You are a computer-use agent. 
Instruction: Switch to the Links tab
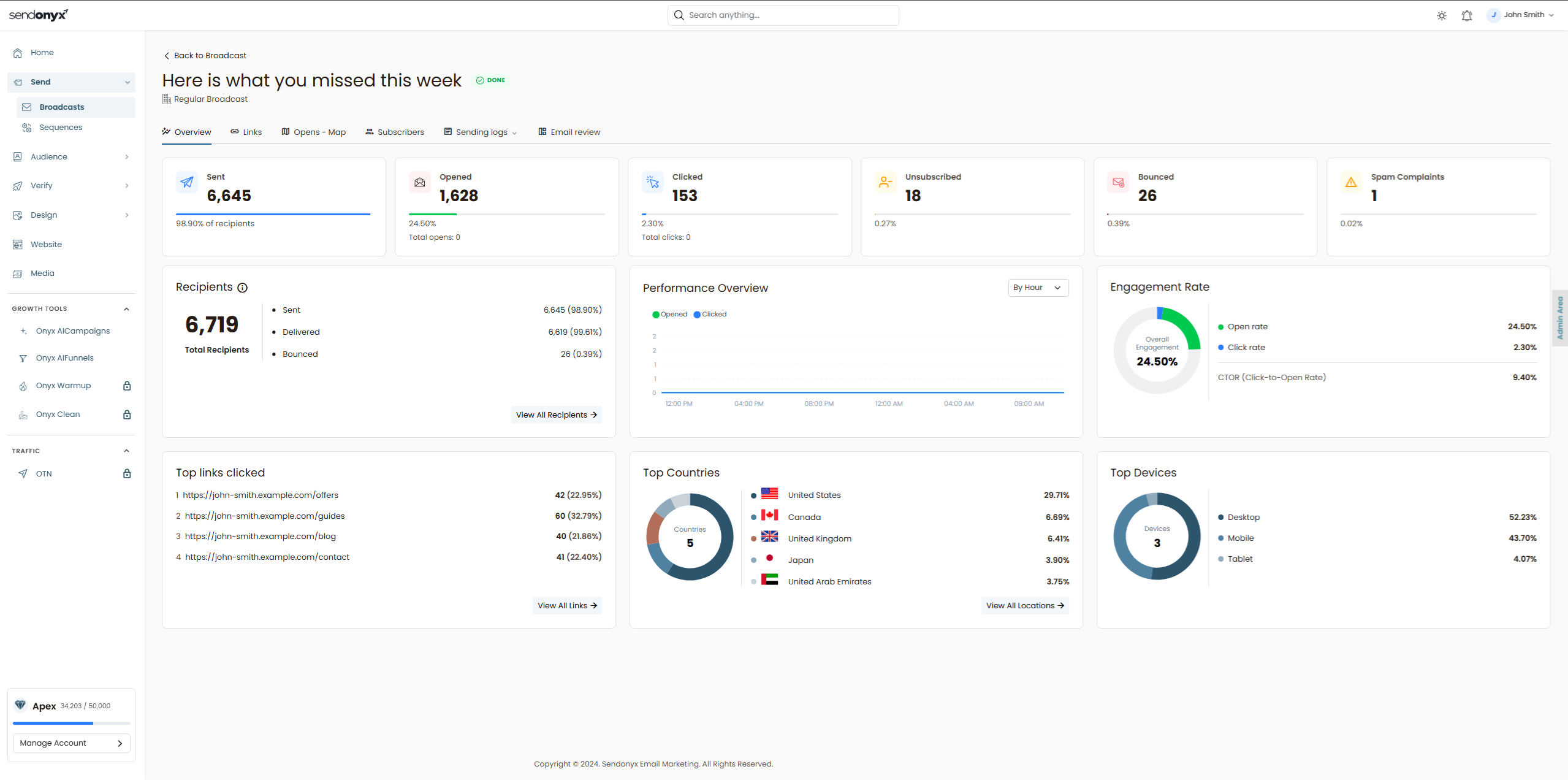(246, 132)
